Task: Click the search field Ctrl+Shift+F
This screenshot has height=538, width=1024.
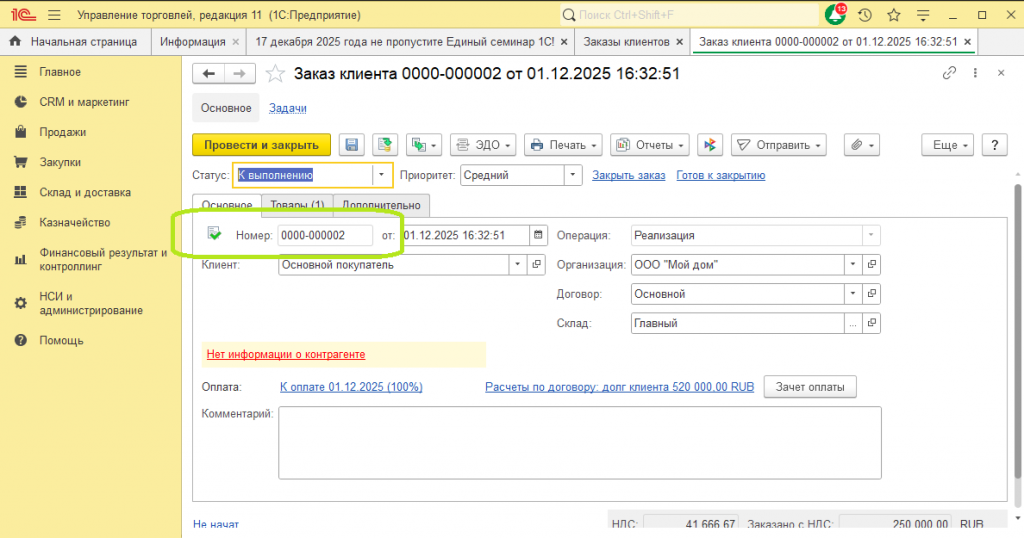Action: (689, 14)
